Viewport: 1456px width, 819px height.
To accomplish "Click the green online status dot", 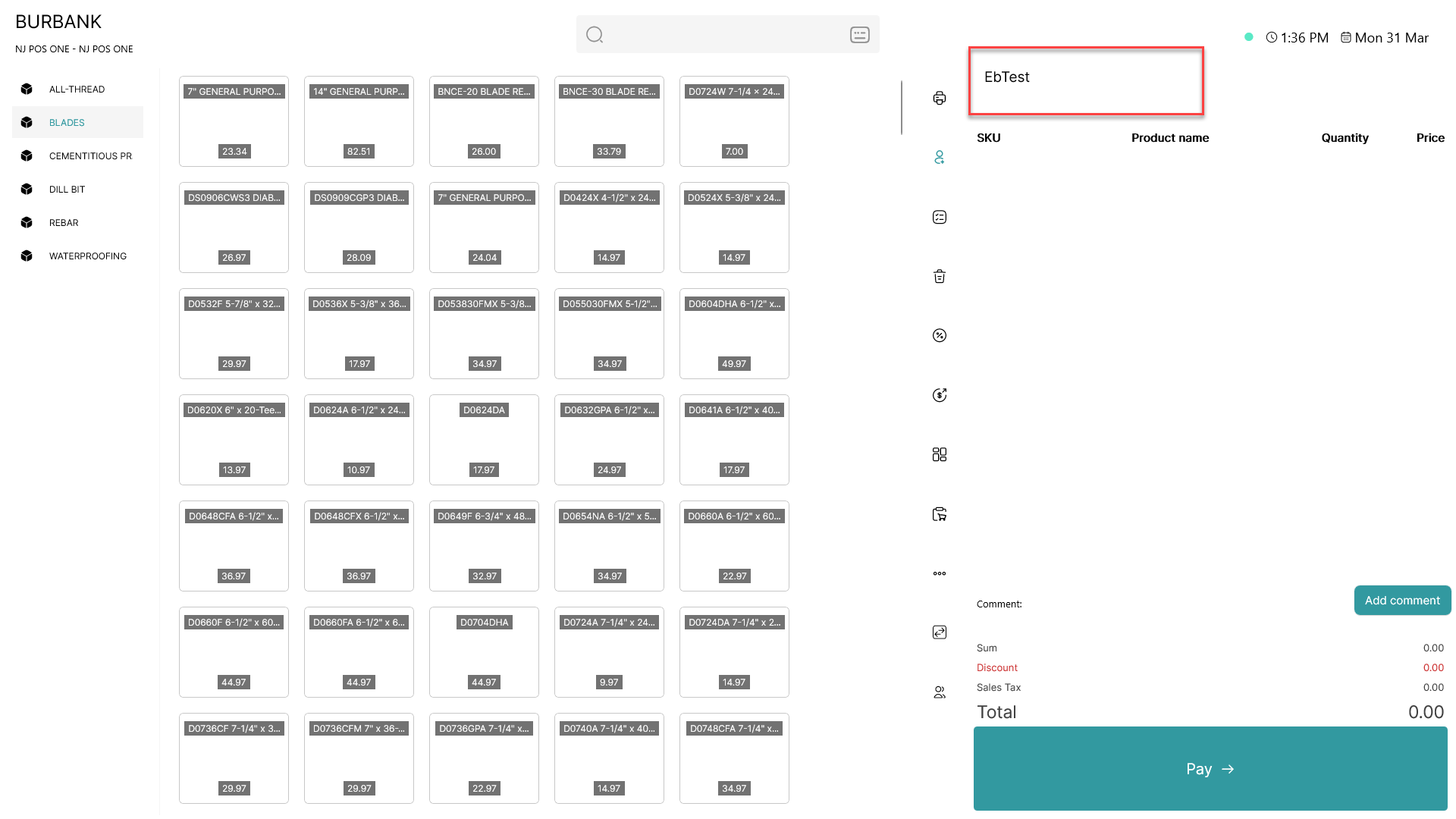I will tap(1249, 36).
